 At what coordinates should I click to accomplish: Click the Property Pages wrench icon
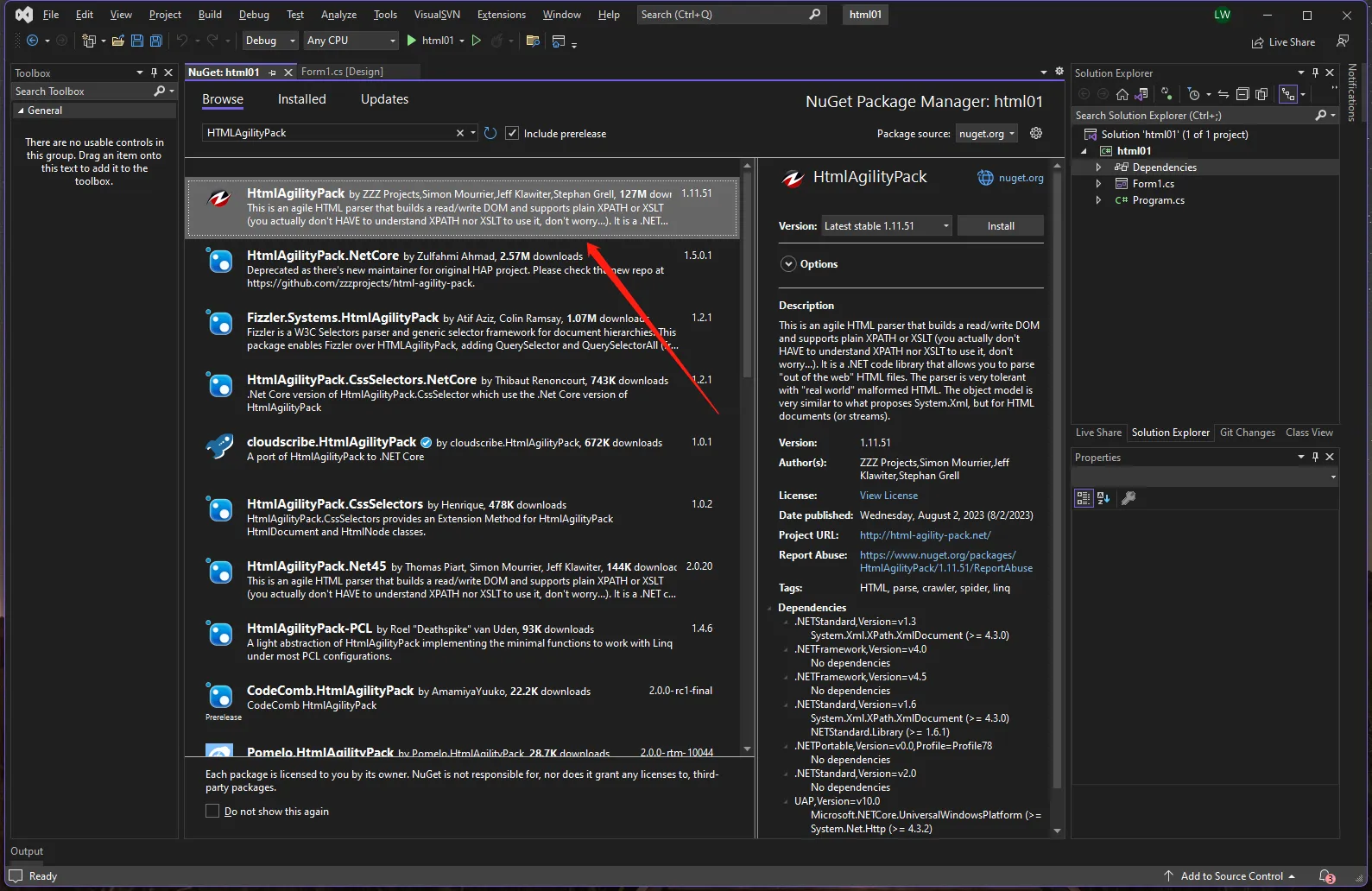1129,498
